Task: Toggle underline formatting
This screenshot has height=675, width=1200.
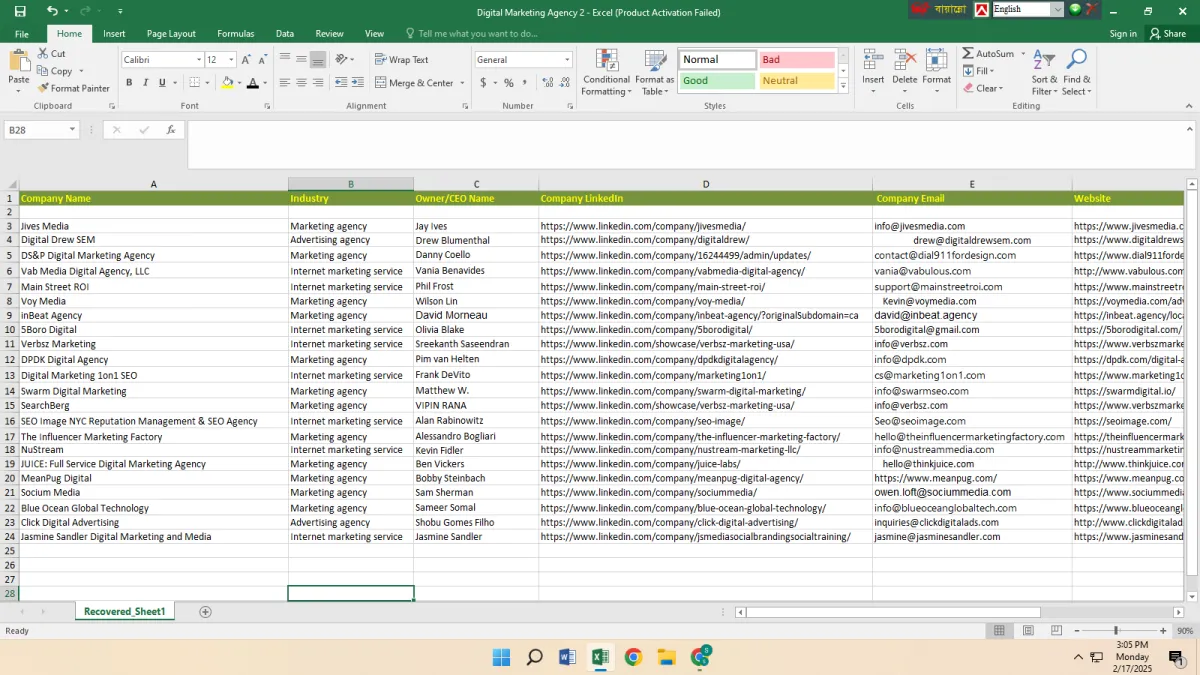Action: click(161, 83)
